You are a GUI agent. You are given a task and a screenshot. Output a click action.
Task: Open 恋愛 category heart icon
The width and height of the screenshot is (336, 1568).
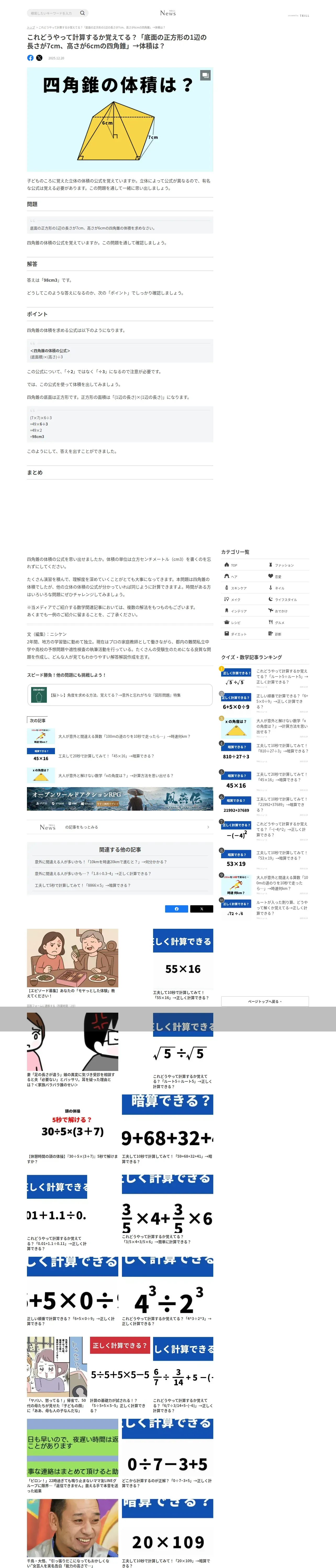click(x=271, y=576)
